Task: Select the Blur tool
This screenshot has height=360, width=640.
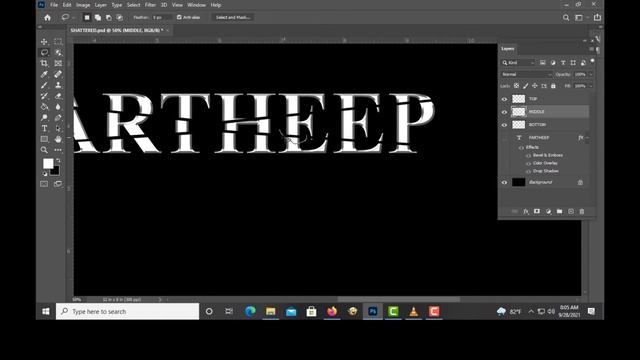Action: tap(58, 107)
